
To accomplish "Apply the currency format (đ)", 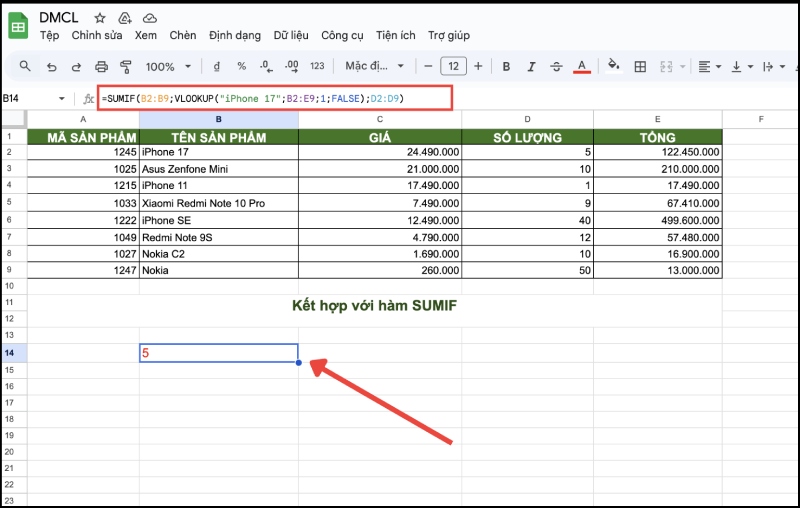I will point(217,66).
